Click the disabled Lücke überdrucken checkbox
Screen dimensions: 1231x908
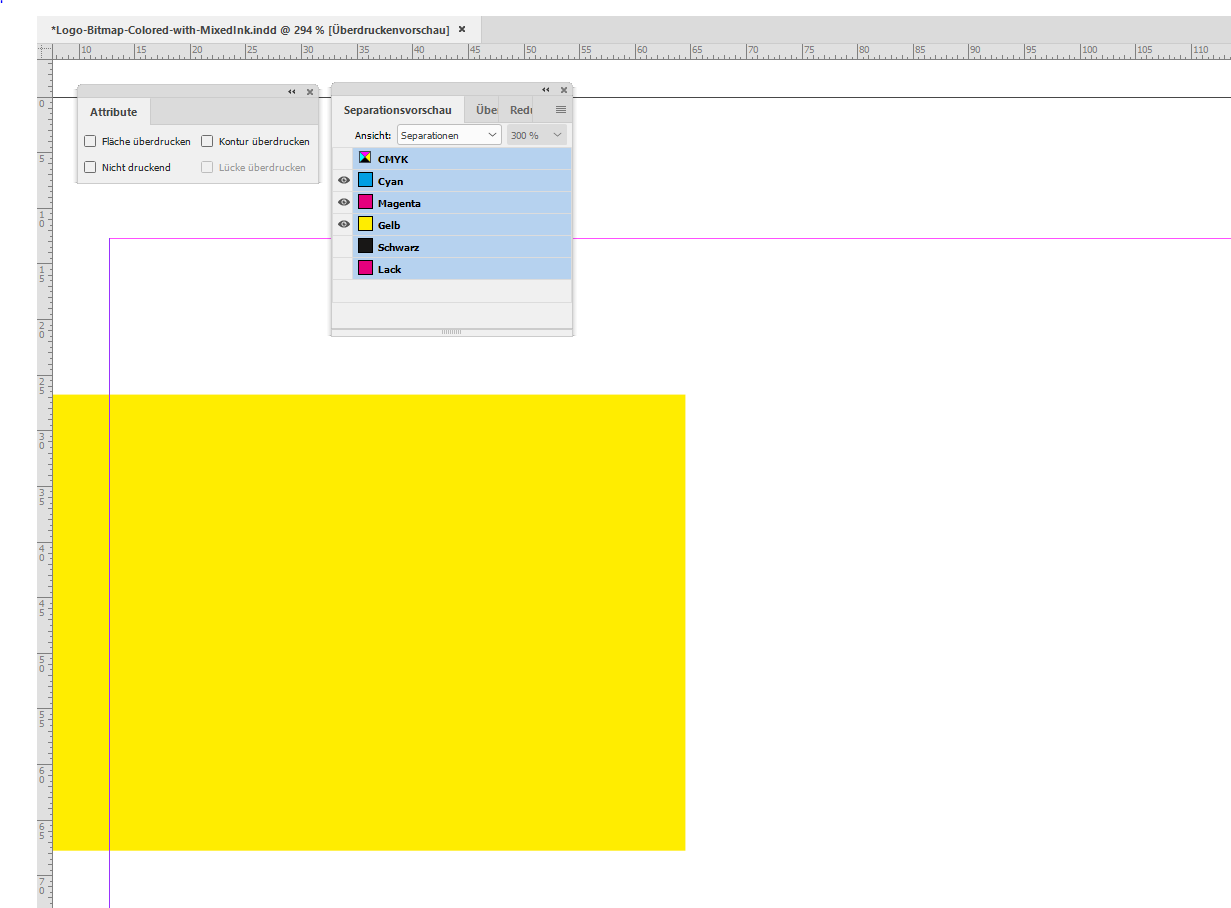click(208, 168)
